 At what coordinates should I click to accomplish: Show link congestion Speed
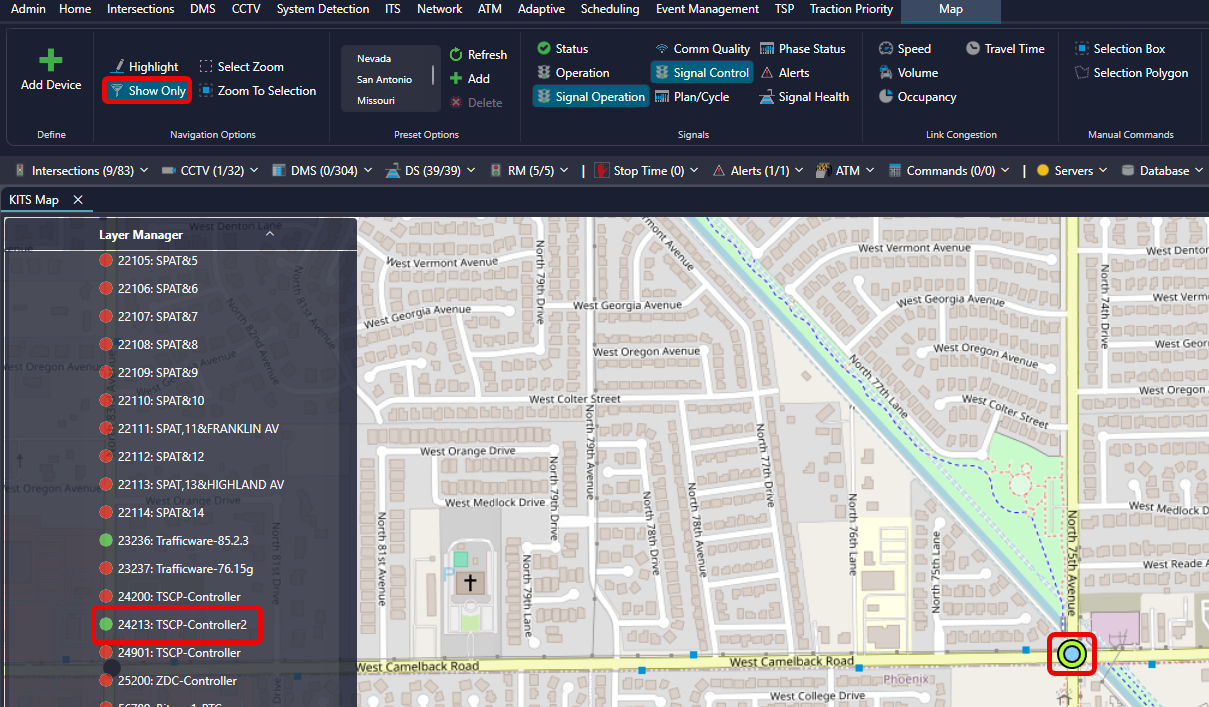[904, 49]
